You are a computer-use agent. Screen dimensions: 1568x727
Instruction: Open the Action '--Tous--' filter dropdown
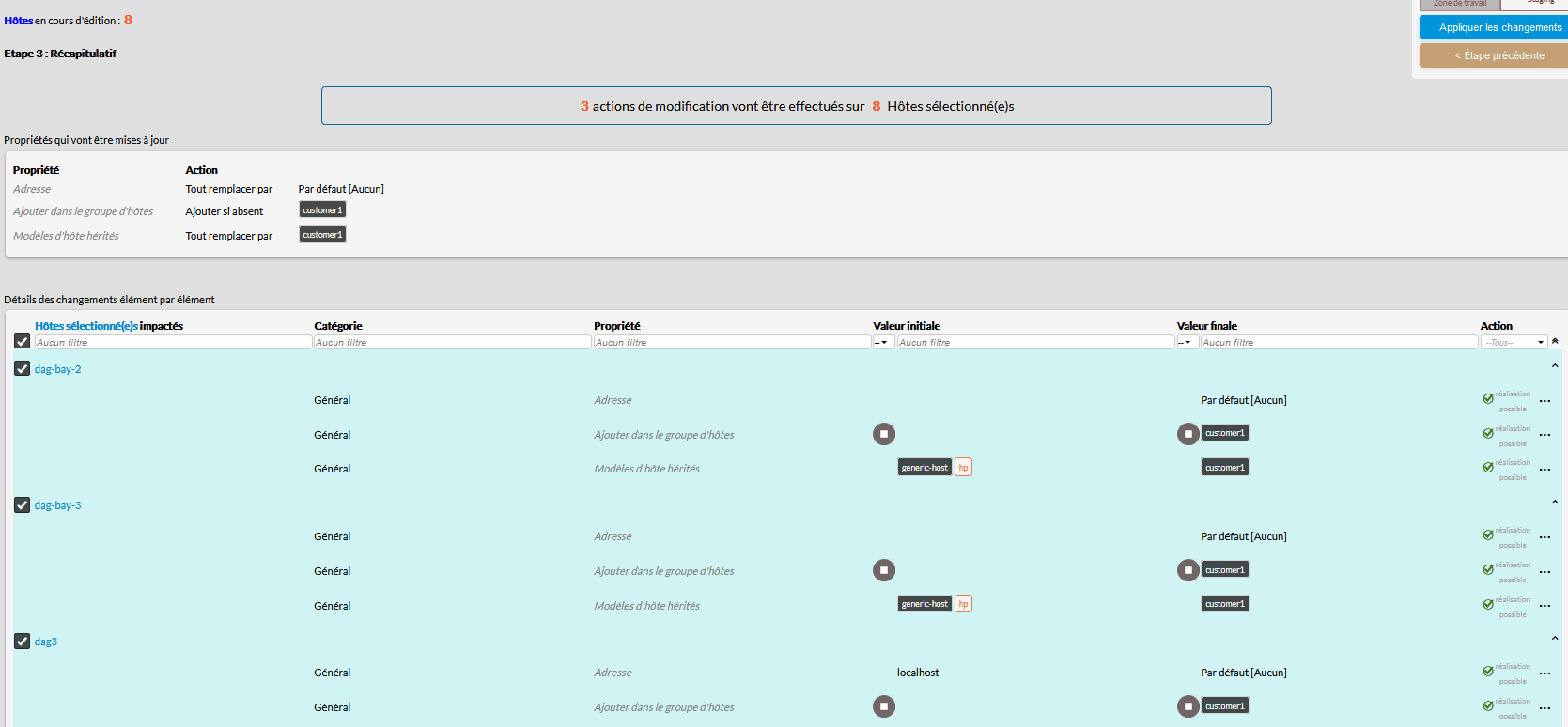click(x=1514, y=343)
